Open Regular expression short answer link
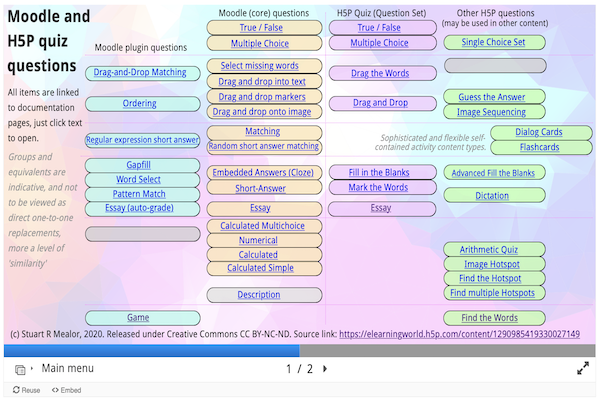 point(142,140)
